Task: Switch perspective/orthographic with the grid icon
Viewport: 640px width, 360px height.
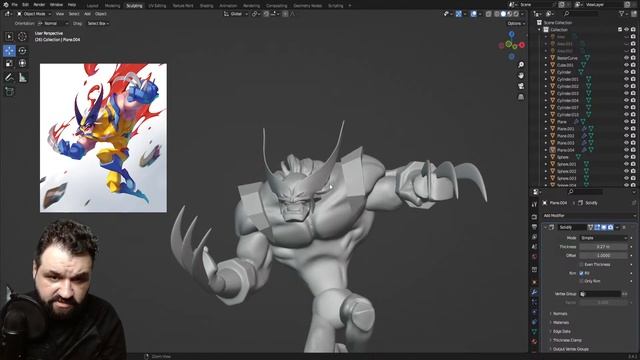Action: pyautogui.click(x=521, y=97)
